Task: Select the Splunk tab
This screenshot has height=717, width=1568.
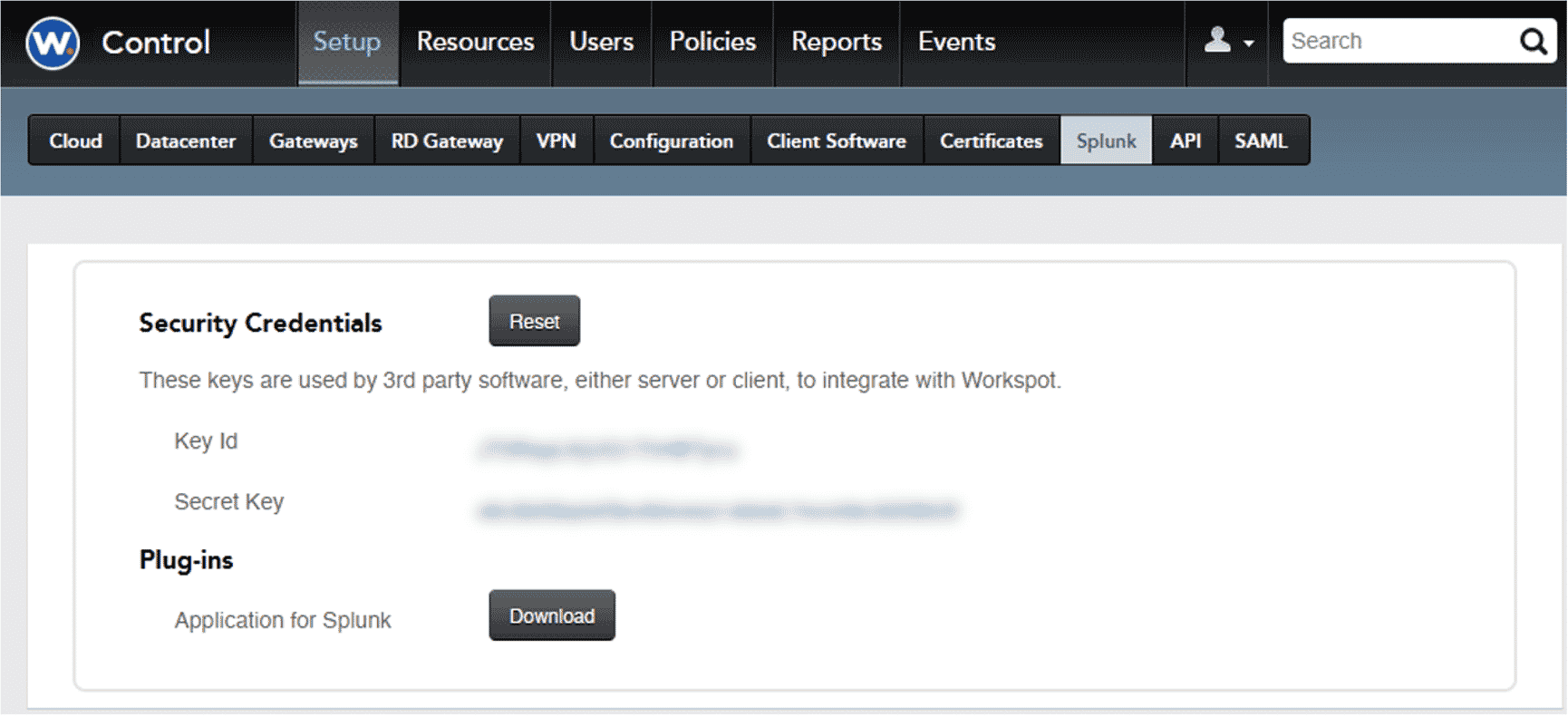Action: click(x=1107, y=140)
